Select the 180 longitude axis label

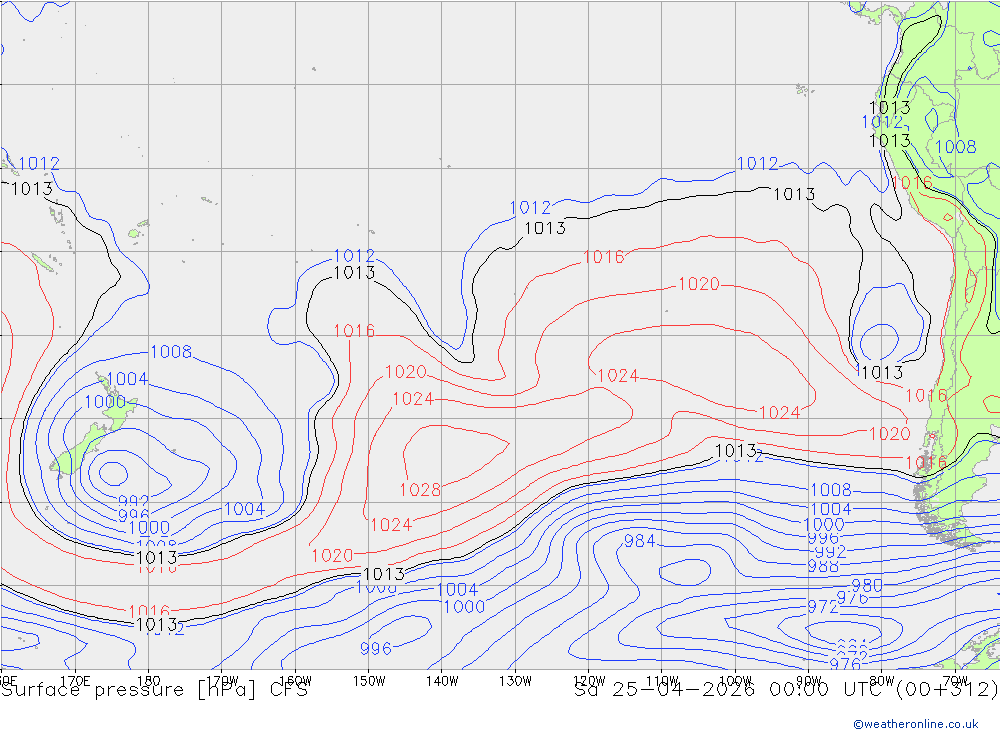149,681
